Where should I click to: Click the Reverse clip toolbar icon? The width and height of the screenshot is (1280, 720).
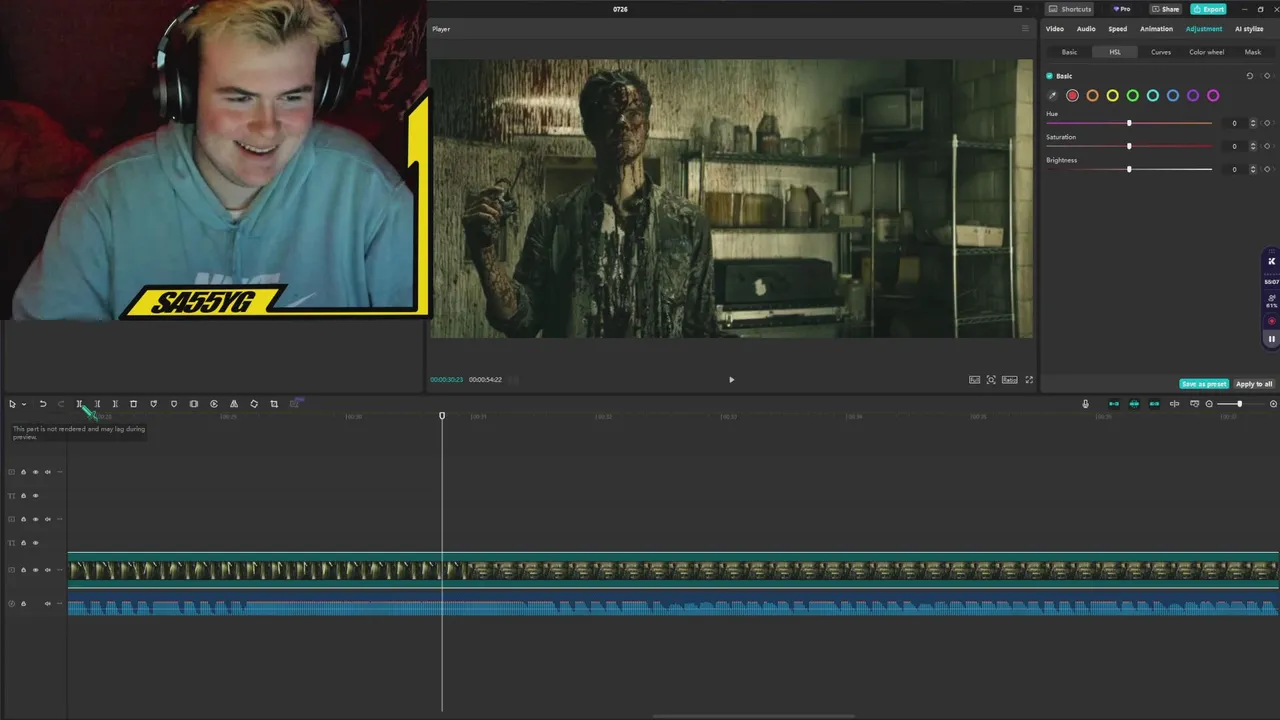click(x=213, y=404)
